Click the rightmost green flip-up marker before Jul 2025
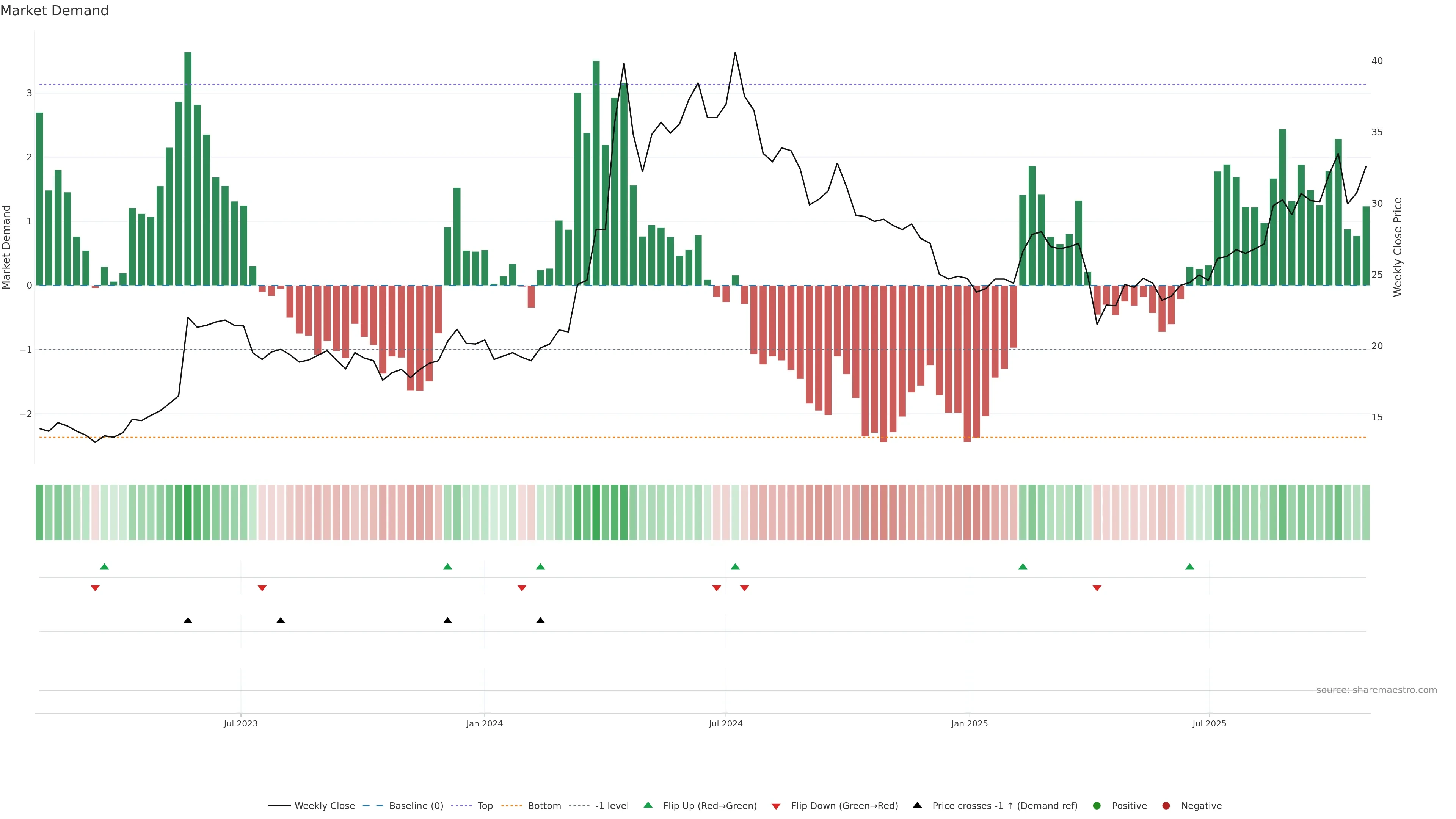Screen dimensions: 1456x819 pyautogui.click(x=1190, y=566)
